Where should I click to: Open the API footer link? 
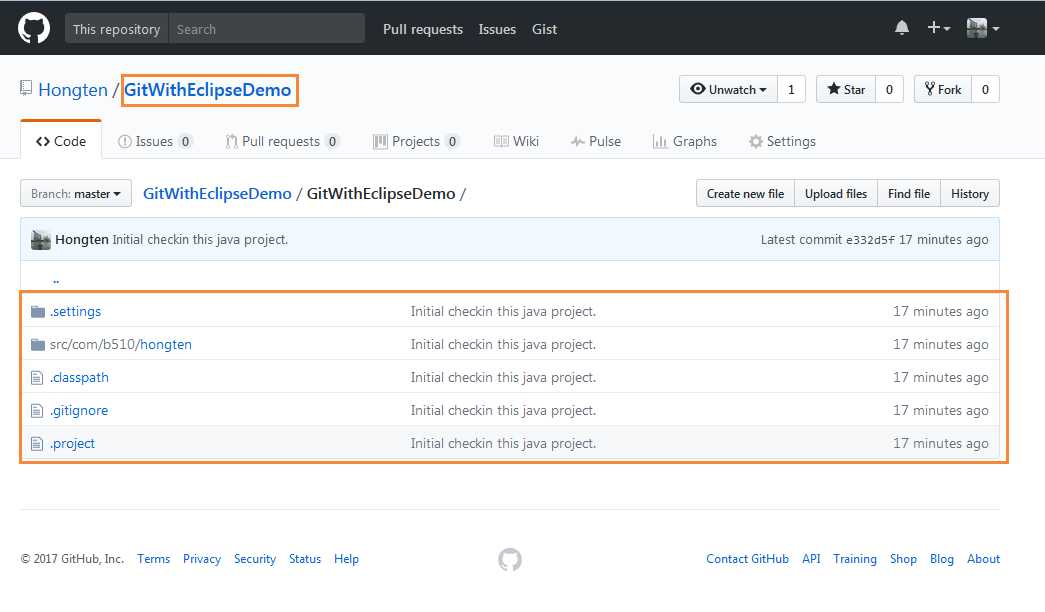811,559
